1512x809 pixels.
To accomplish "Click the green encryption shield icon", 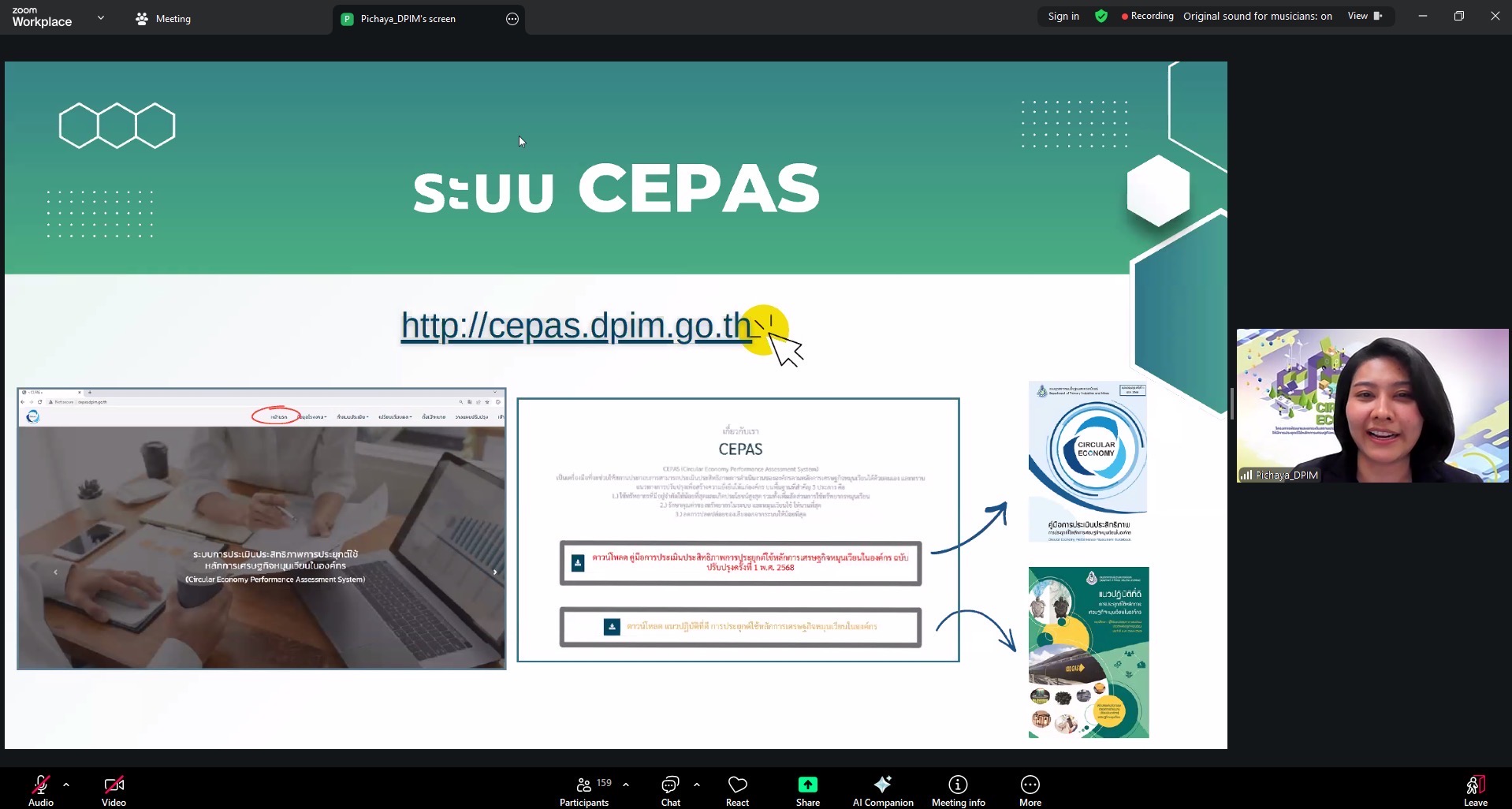I will (x=1101, y=17).
